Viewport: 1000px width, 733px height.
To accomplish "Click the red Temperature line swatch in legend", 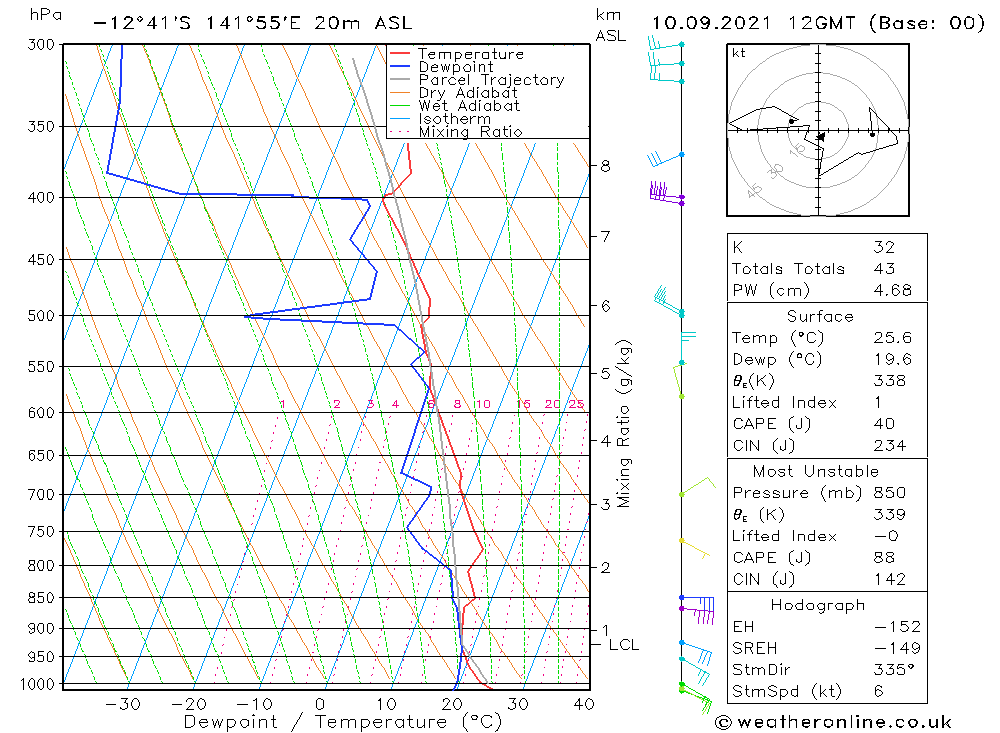I will (x=399, y=54).
